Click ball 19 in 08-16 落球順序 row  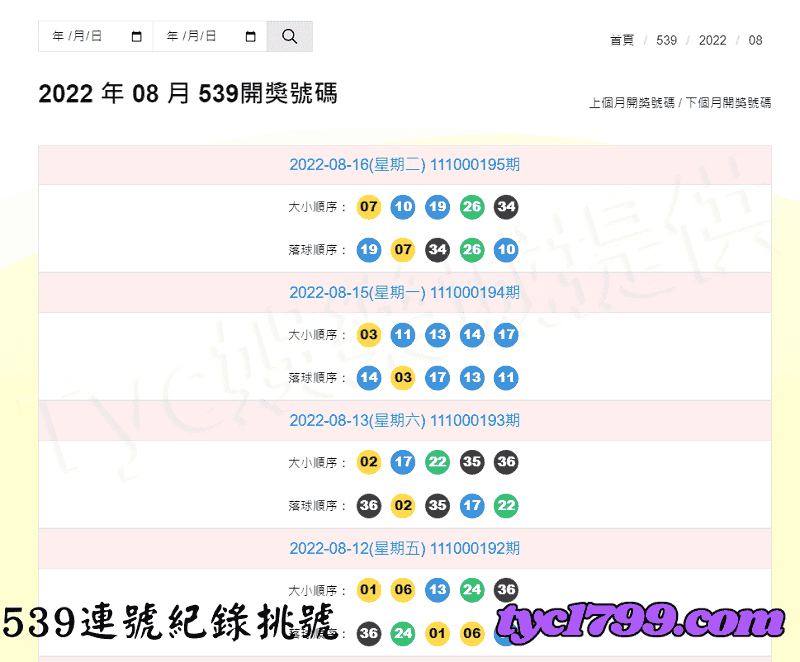pos(369,250)
